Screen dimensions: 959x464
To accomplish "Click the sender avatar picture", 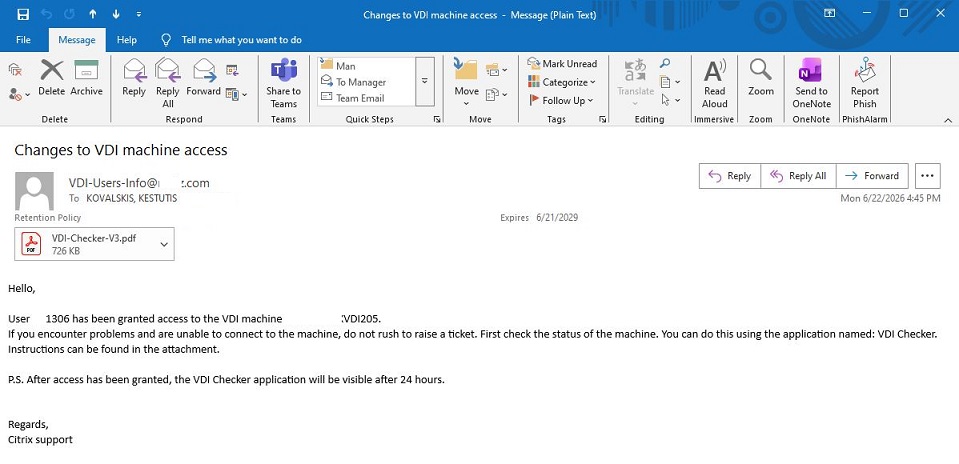I will point(35,191).
